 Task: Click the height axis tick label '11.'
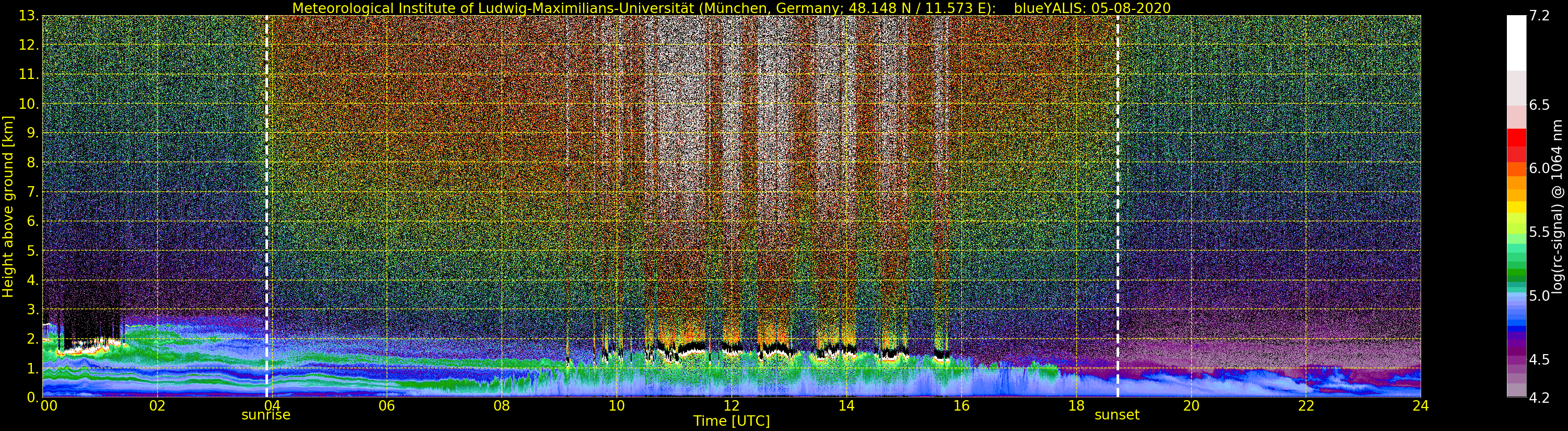29,74
